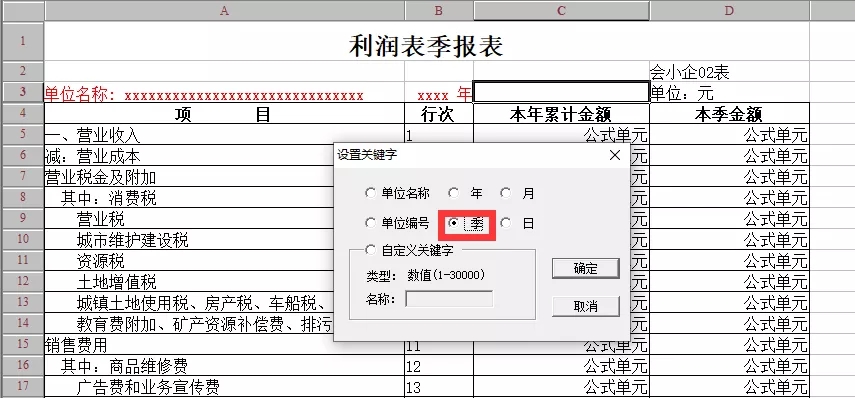The height and width of the screenshot is (398, 855).
Task: Select column C header
Action: pos(562,10)
